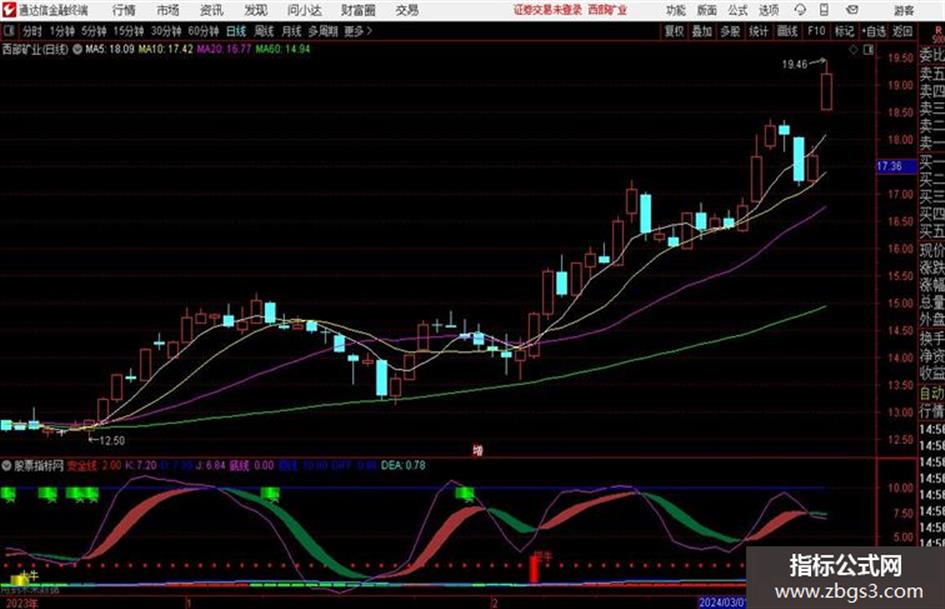Open the 资讯 menu
The height and width of the screenshot is (609, 945).
(211, 10)
